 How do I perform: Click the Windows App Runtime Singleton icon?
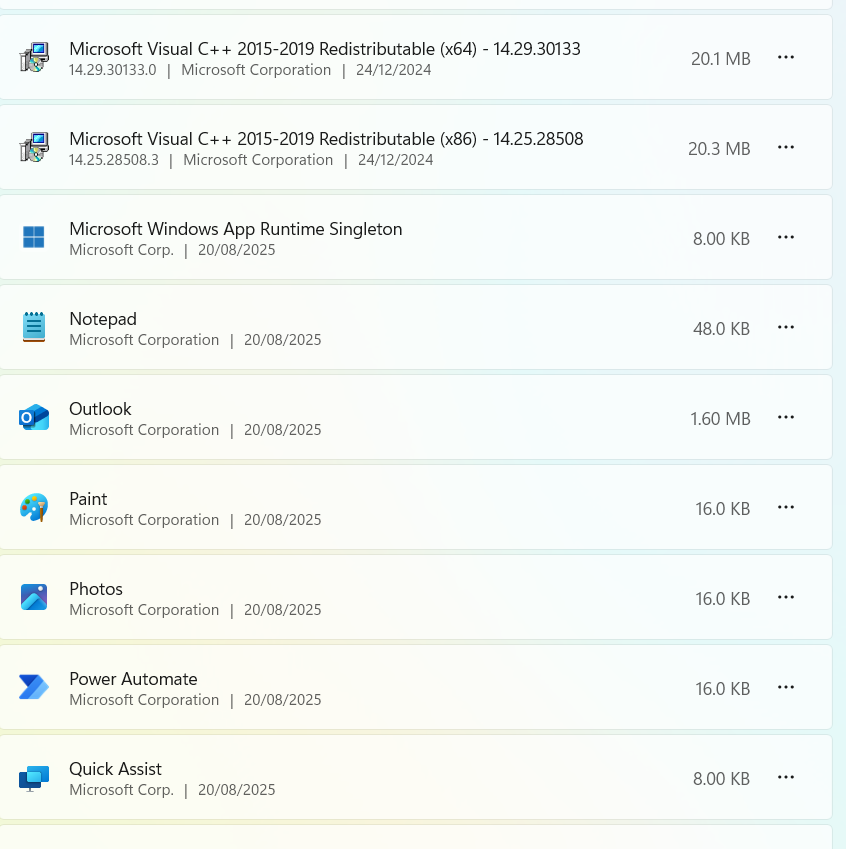pos(34,237)
